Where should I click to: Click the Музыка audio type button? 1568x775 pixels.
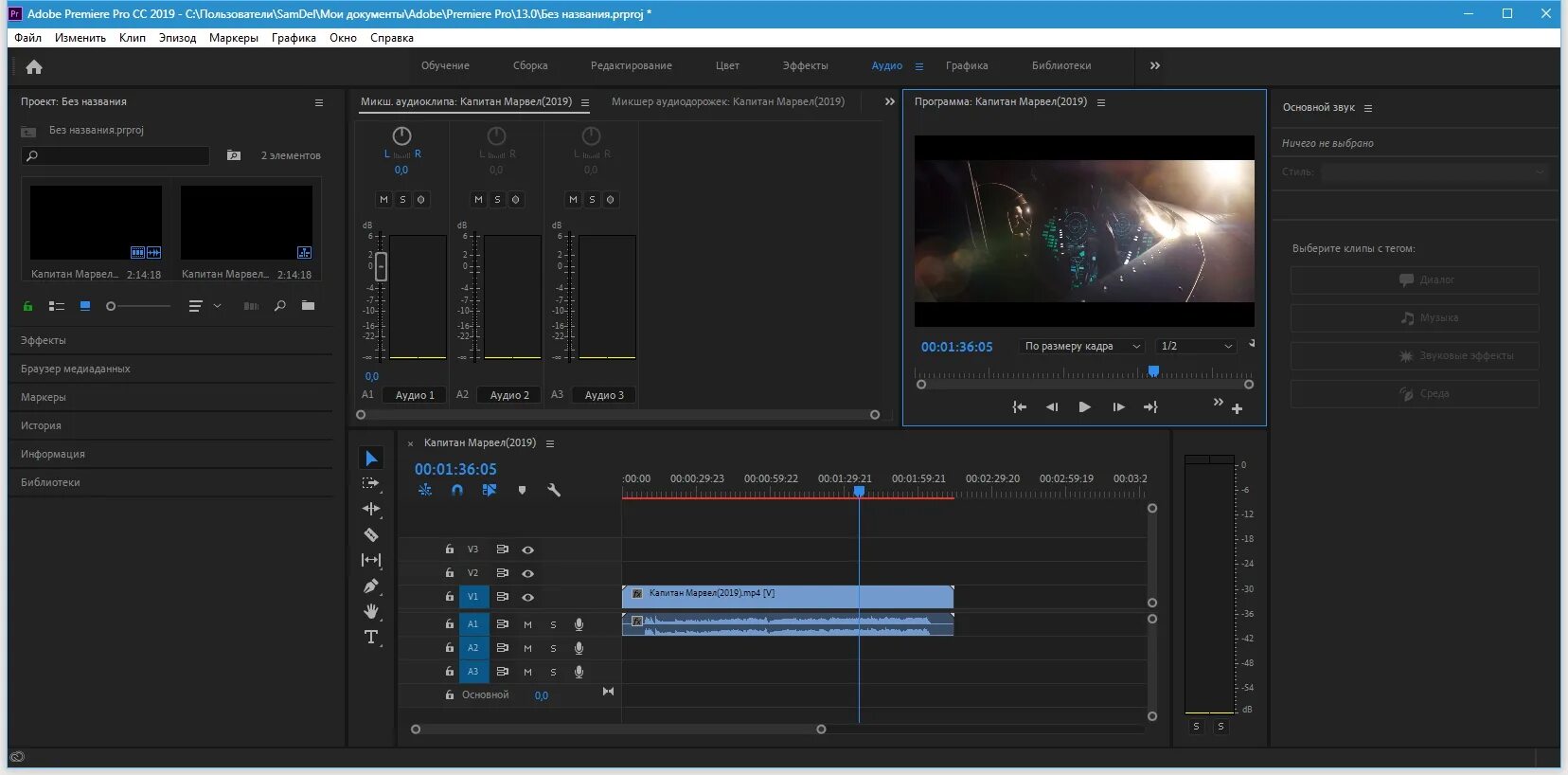pos(1415,317)
